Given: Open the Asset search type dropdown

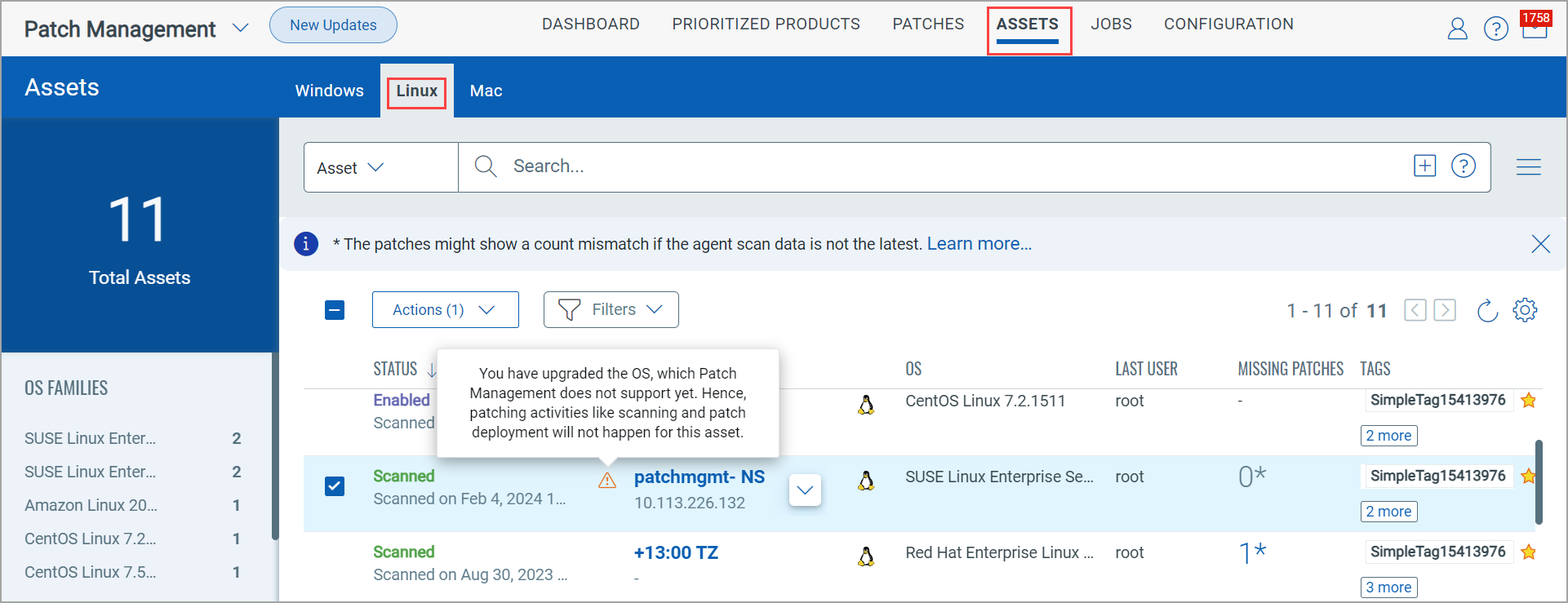Looking at the screenshot, I should [380, 167].
